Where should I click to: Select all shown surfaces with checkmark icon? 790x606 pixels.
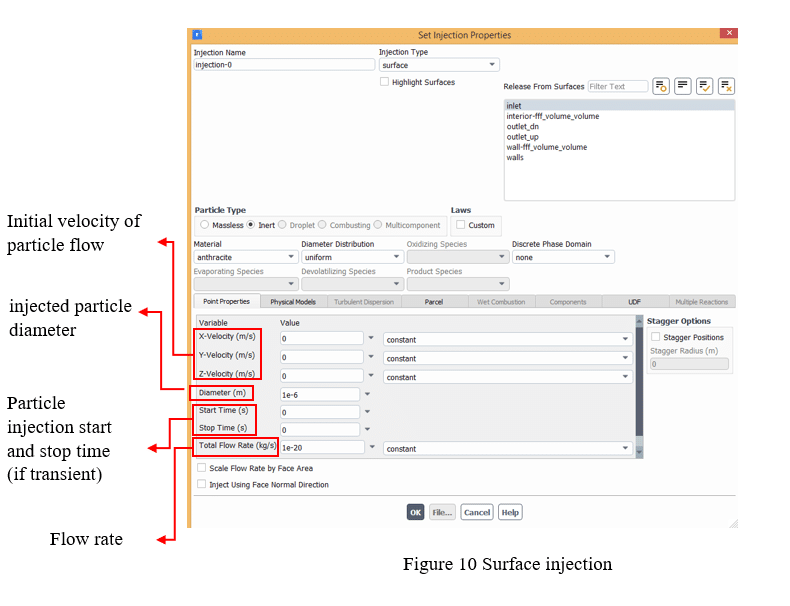[704, 86]
